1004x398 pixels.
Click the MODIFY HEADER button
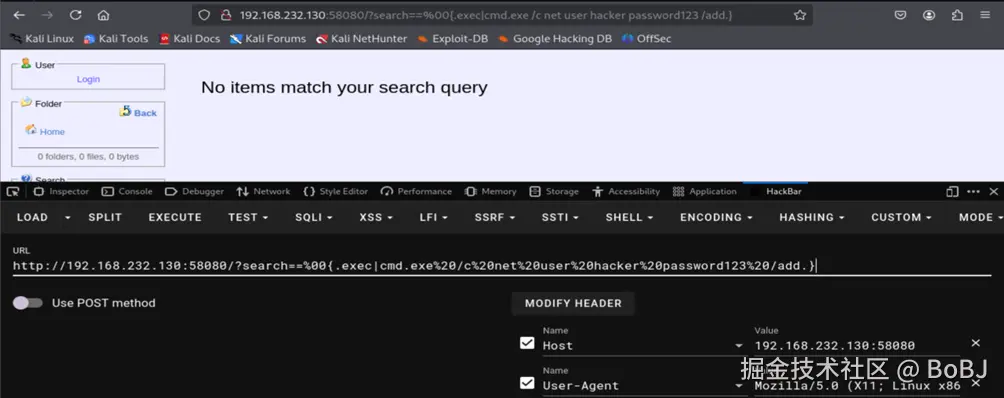pos(573,303)
